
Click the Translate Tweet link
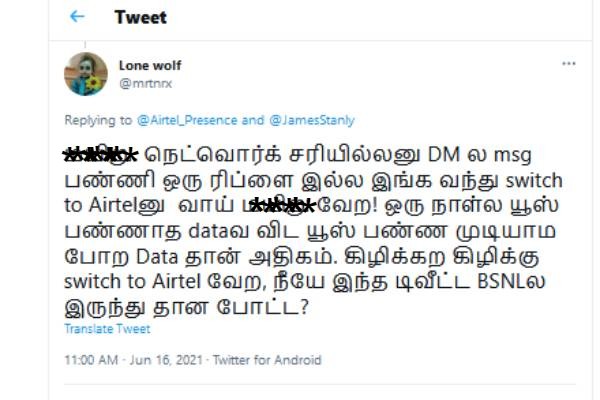click(107, 329)
